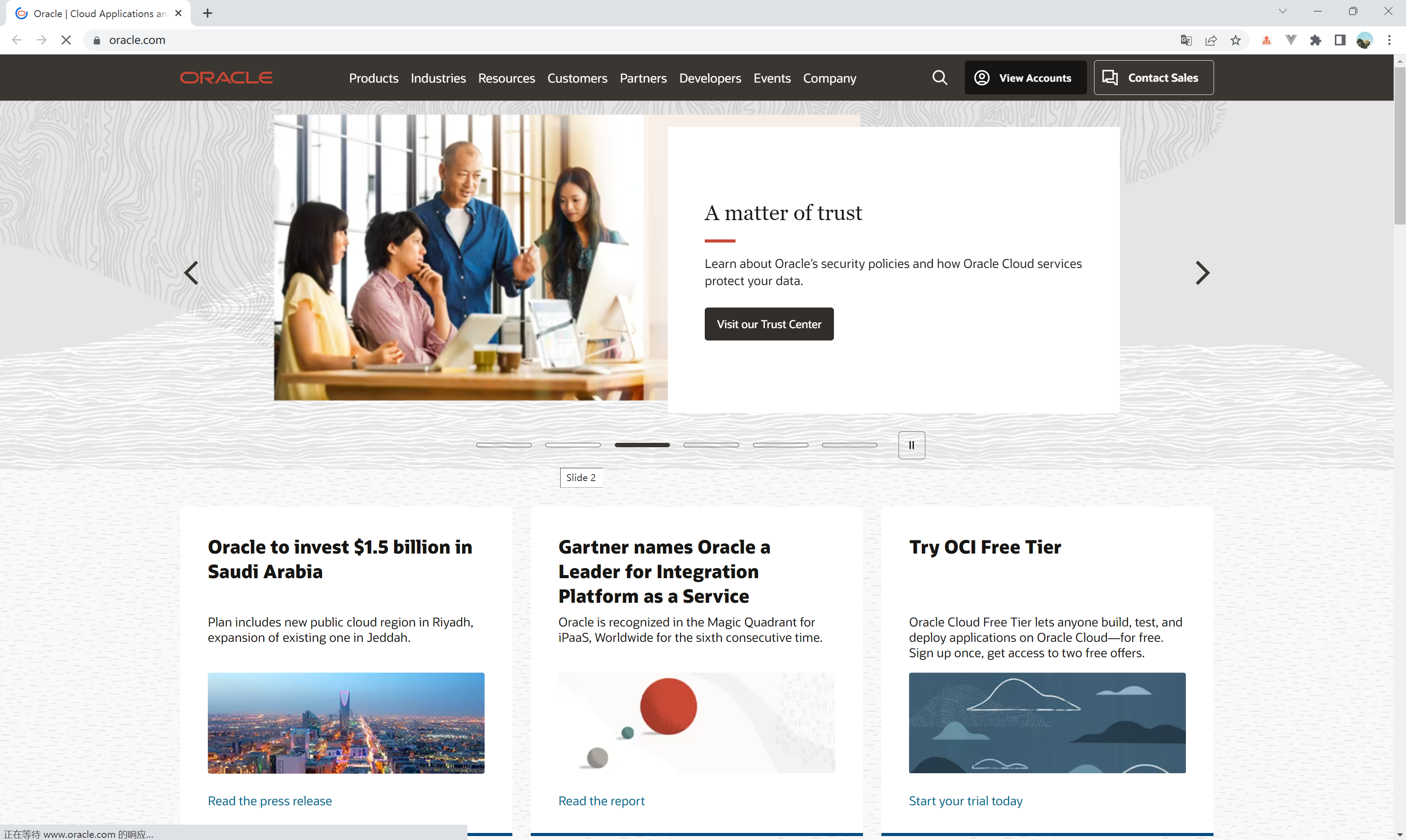
Task: Open the Company menu
Action: click(830, 78)
